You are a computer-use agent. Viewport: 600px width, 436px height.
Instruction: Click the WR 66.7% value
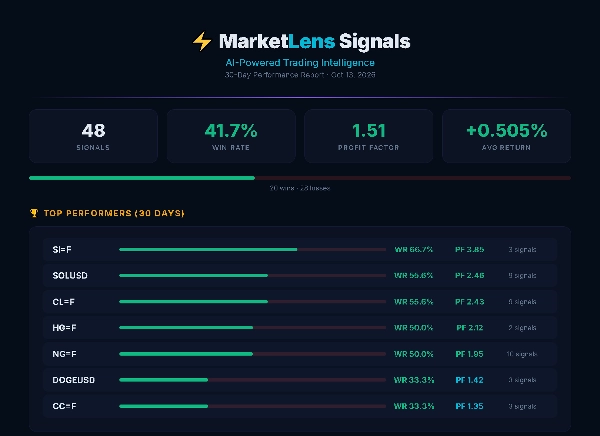tap(414, 250)
